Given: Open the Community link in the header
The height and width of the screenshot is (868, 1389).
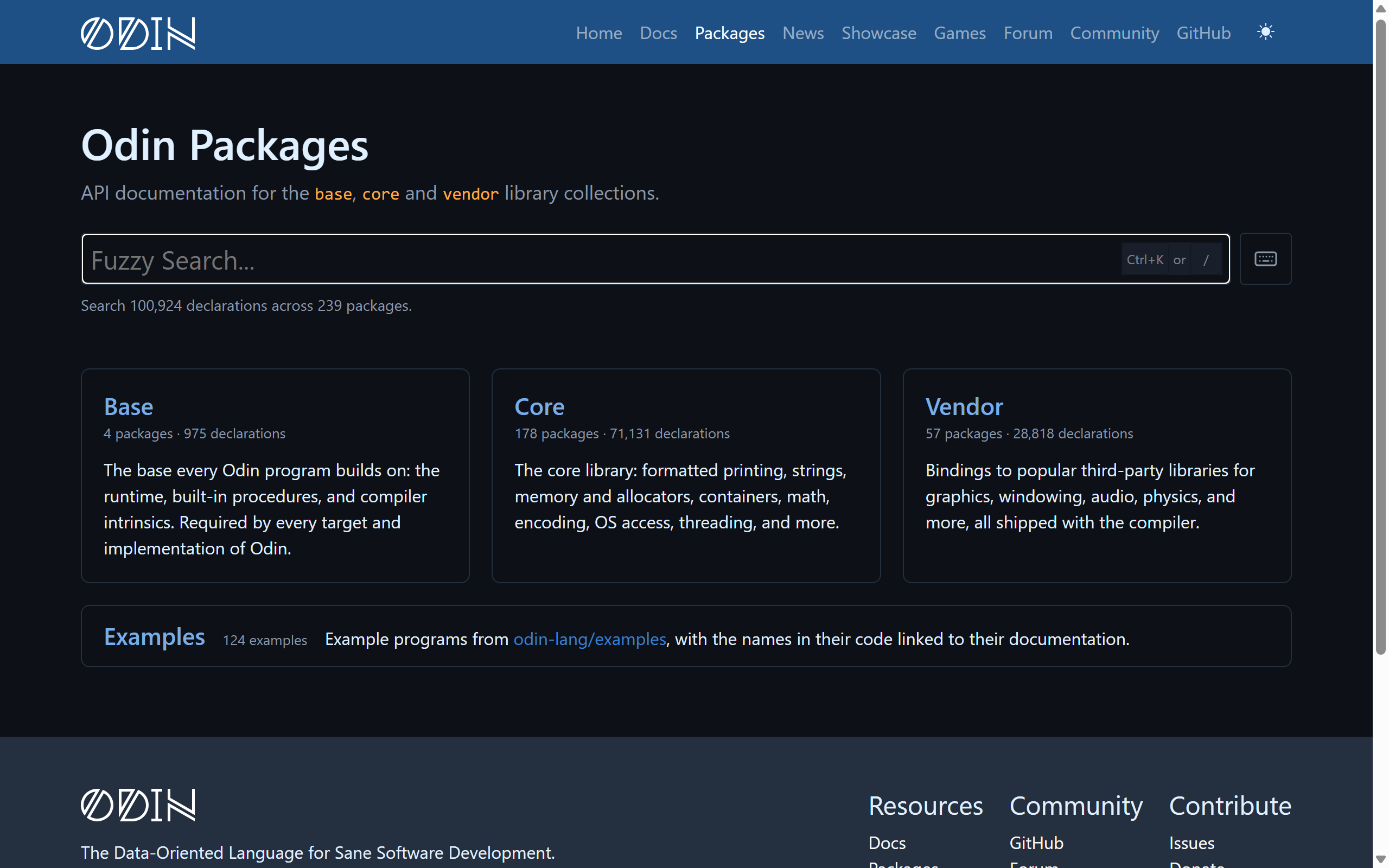Looking at the screenshot, I should pos(1114,33).
